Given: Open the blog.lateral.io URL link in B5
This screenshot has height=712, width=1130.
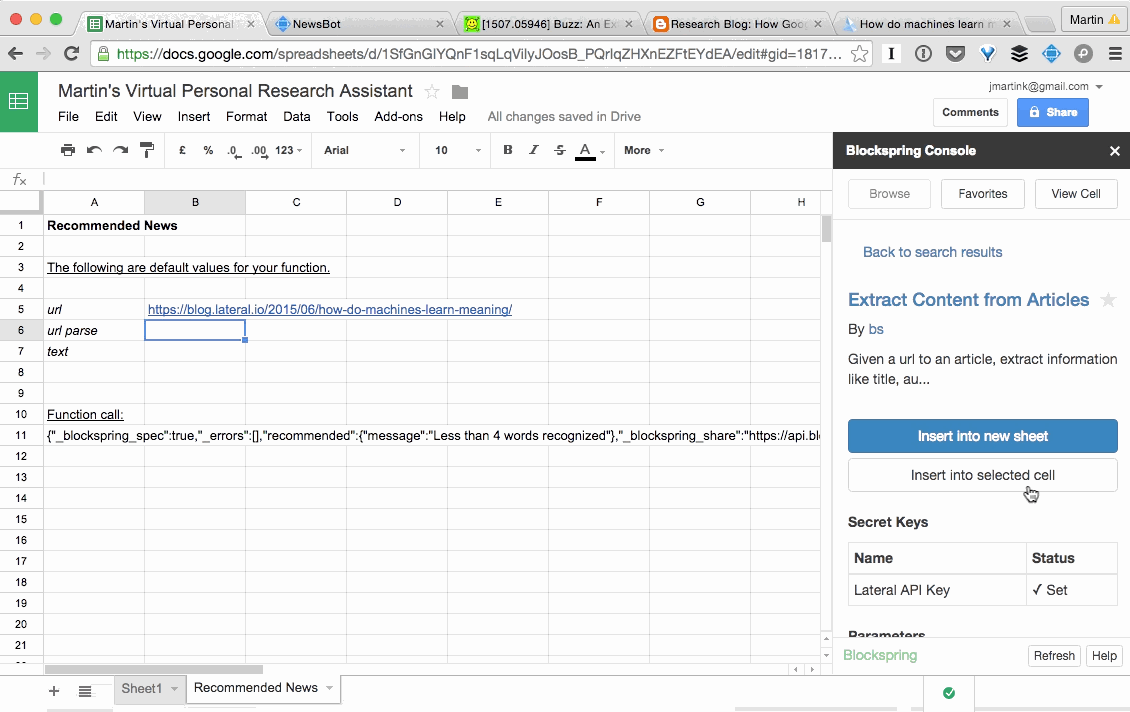Looking at the screenshot, I should [x=330, y=310].
